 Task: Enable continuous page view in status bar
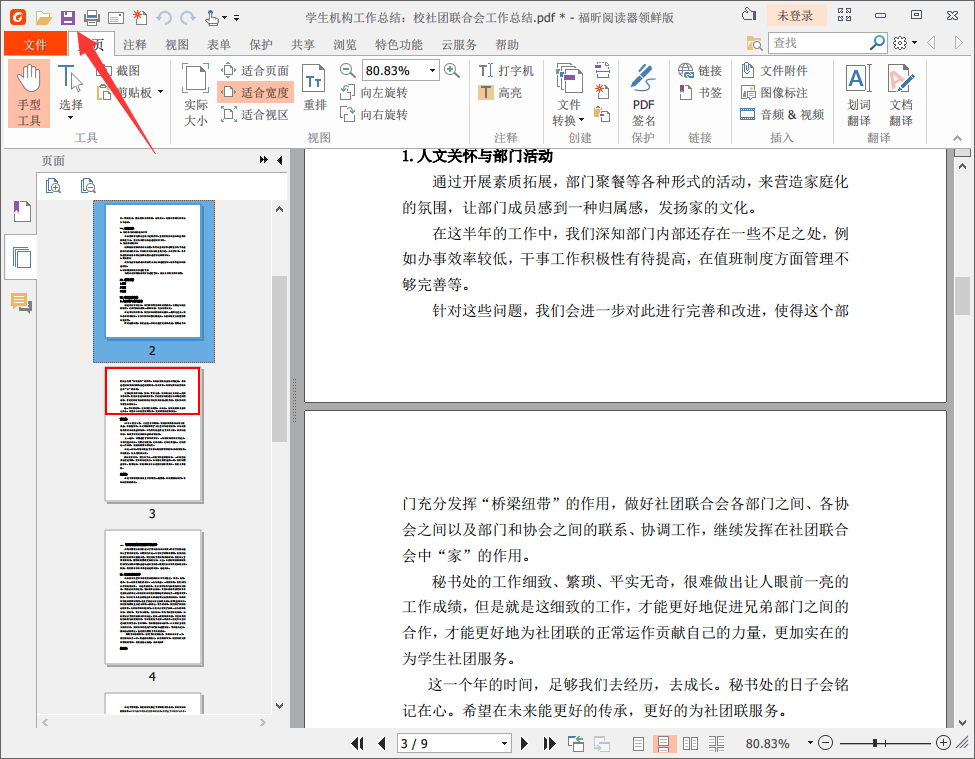tap(663, 743)
